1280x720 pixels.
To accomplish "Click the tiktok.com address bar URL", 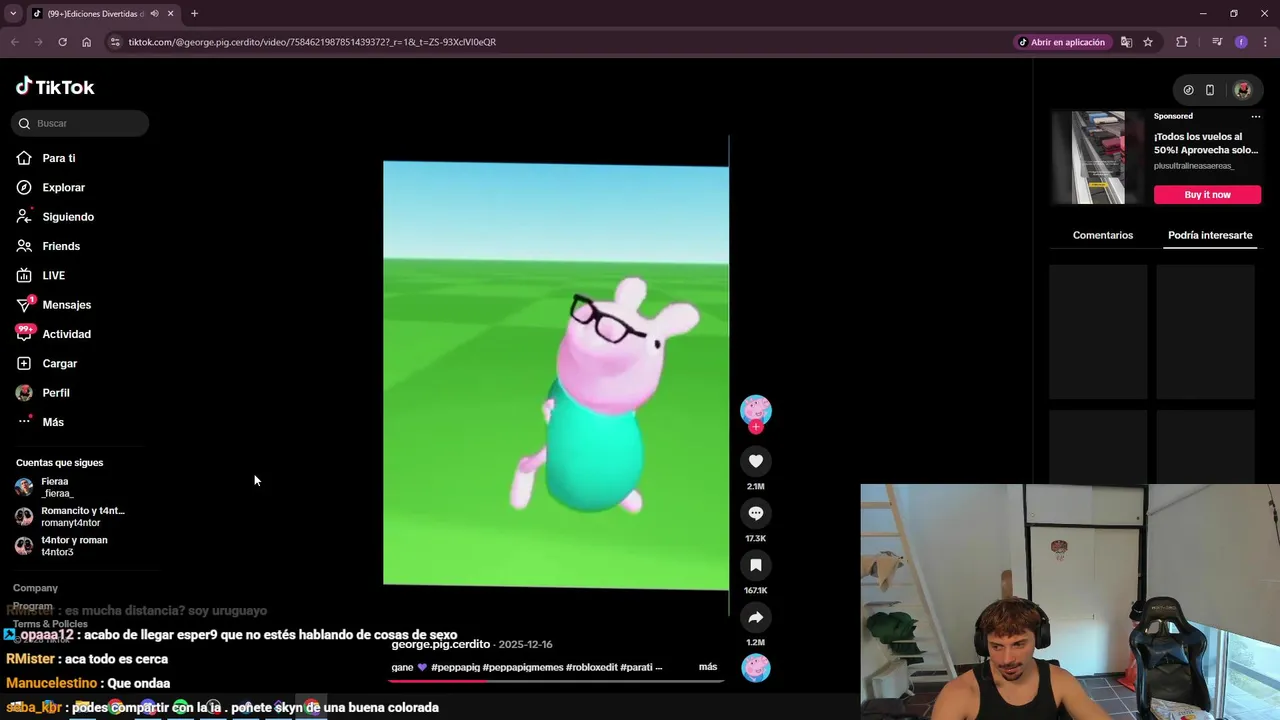I will tap(312, 42).
